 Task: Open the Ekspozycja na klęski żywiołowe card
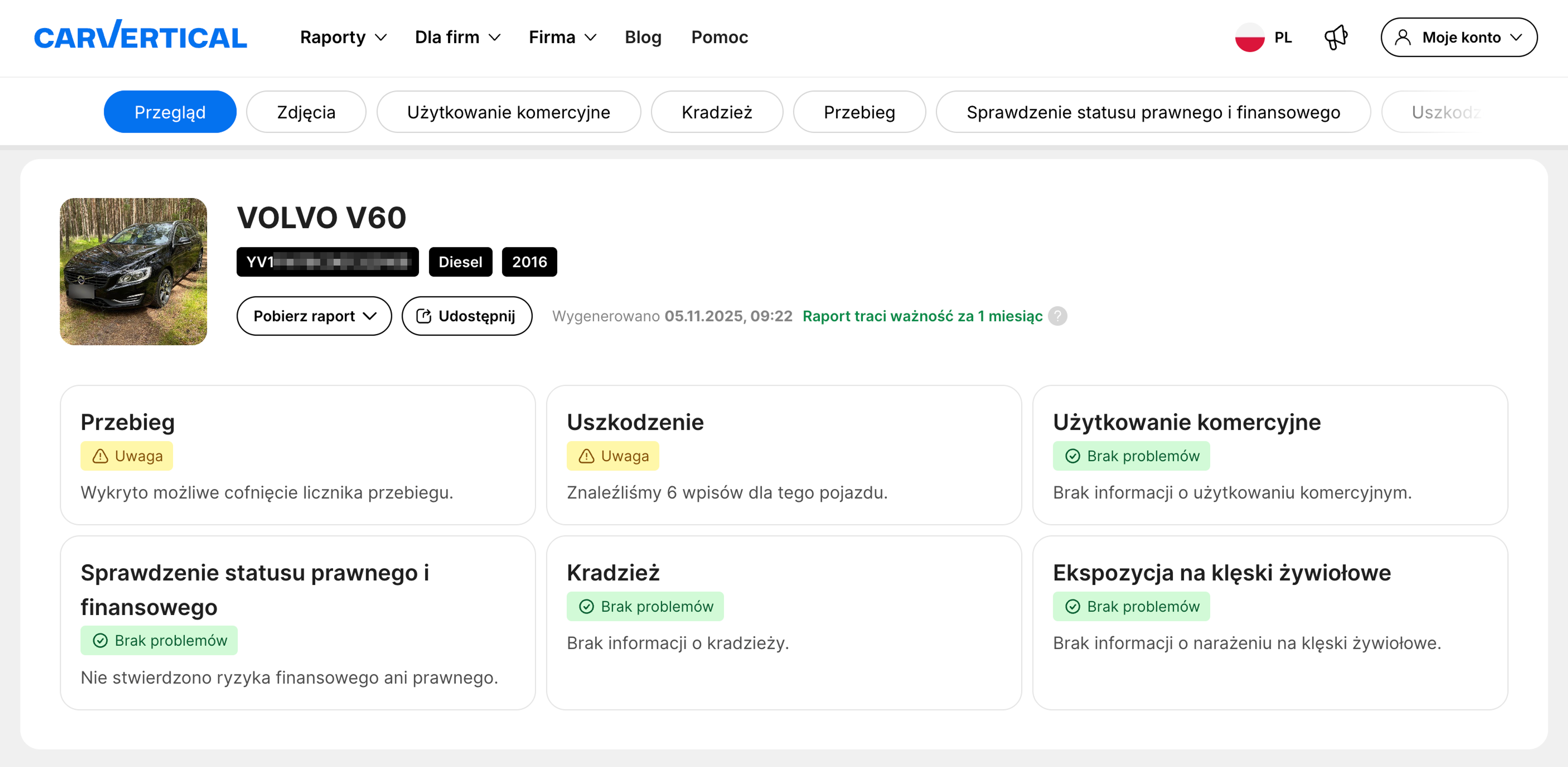coord(1270,623)
